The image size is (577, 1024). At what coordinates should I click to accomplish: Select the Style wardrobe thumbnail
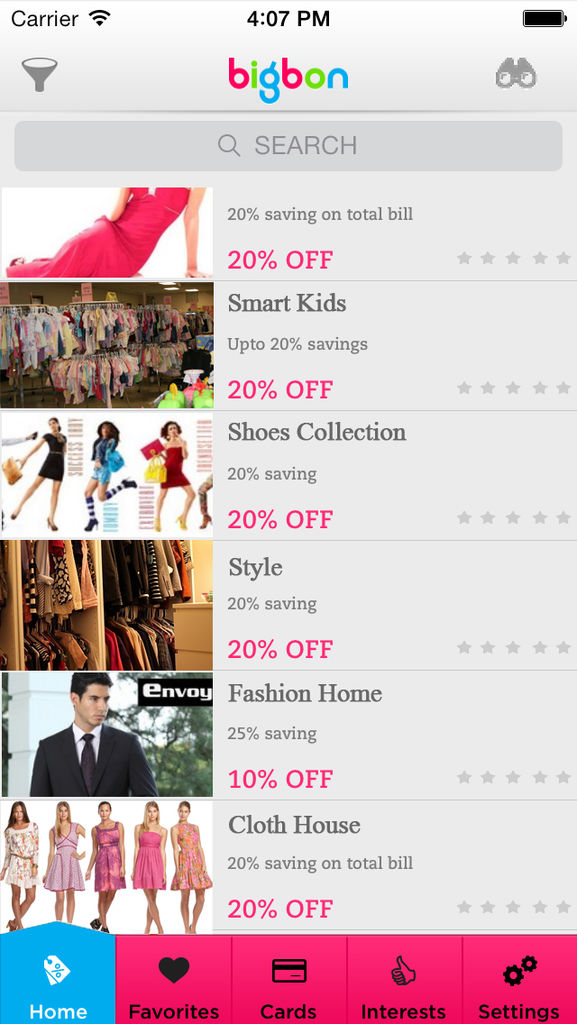pyautogui.click(x=107, y=605)
